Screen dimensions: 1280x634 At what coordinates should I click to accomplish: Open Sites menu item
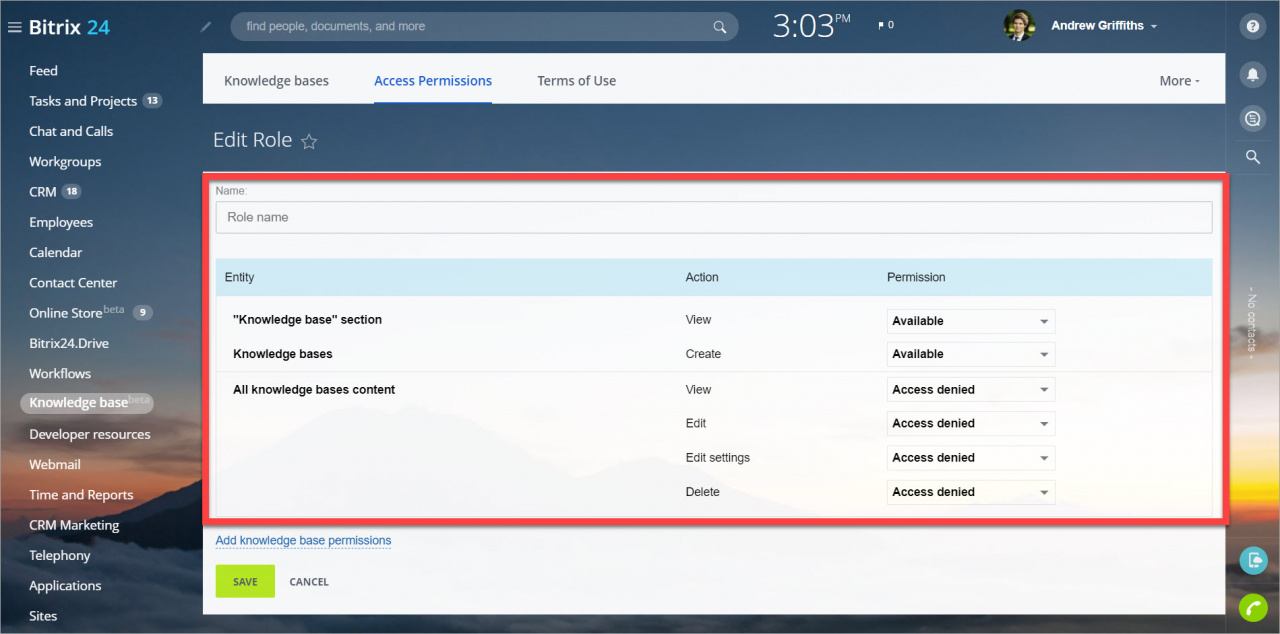pyautogui.click(x=43, y=616)
